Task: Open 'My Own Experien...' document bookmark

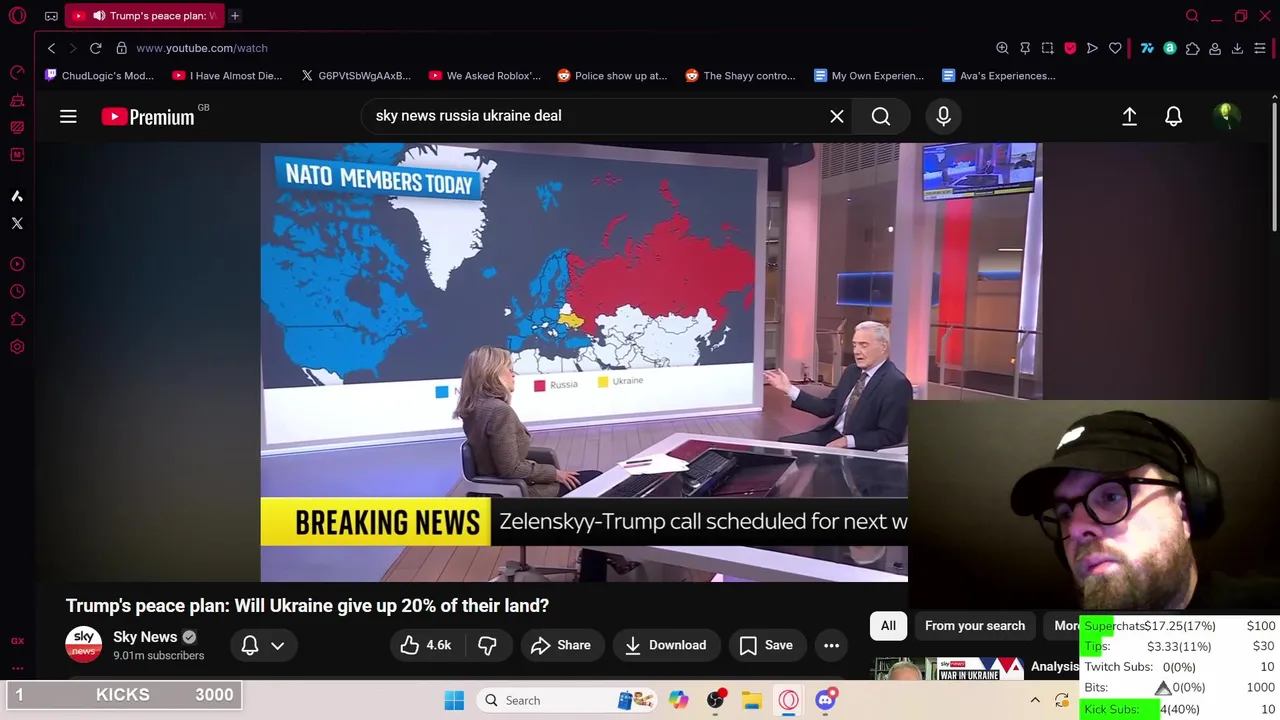Action: [869, 76]
